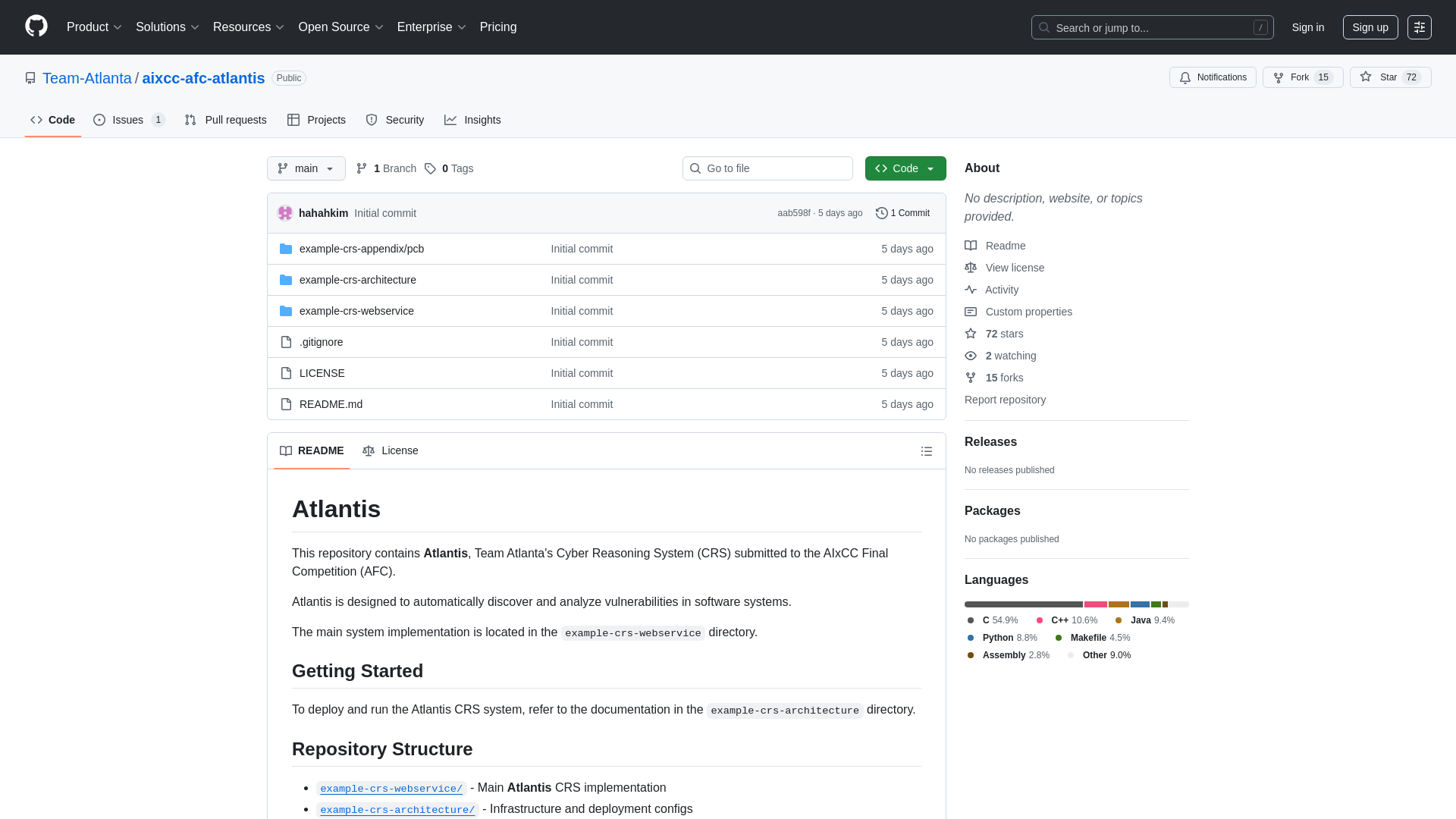
Task: Switch to the Code tab
Action: tap(52, 120)
